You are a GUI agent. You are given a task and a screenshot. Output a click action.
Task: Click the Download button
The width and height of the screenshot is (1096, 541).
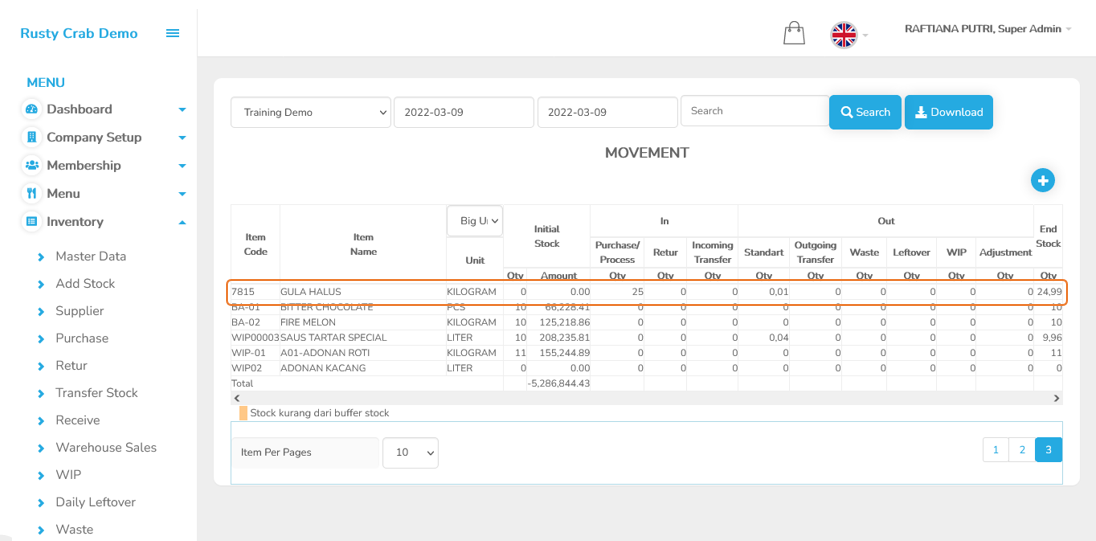(x=948, y=112)
